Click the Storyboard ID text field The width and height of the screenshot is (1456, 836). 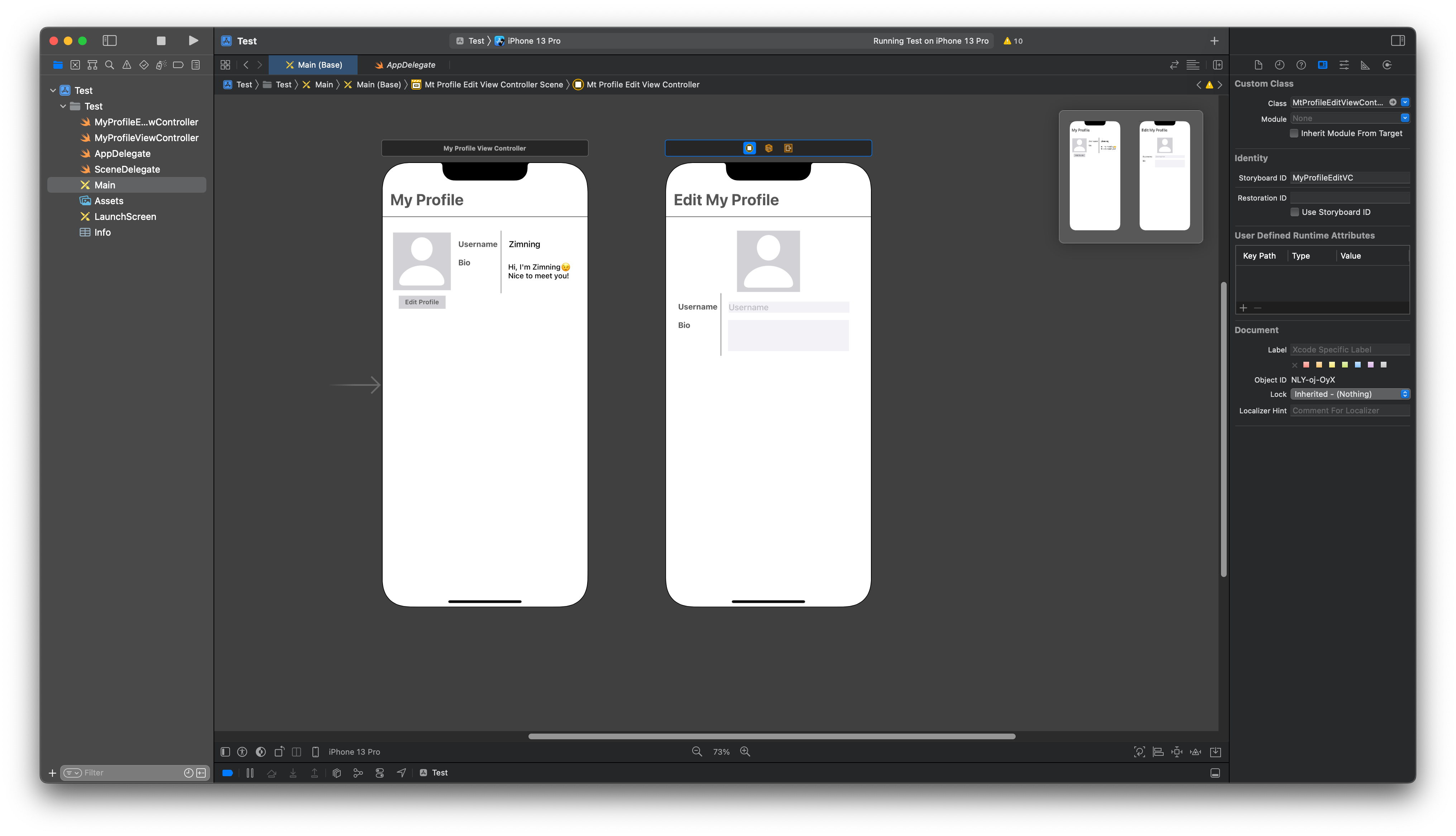[1349, 178]
